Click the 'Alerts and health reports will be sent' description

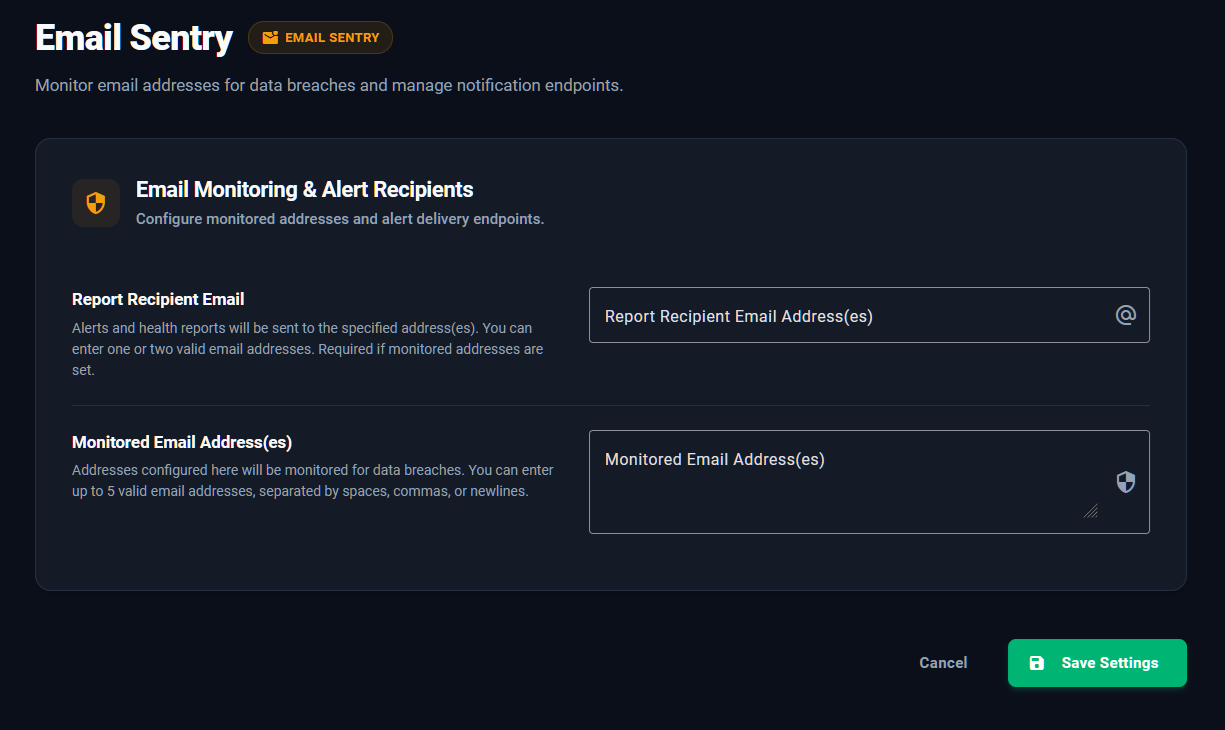(x=308, y=349)
